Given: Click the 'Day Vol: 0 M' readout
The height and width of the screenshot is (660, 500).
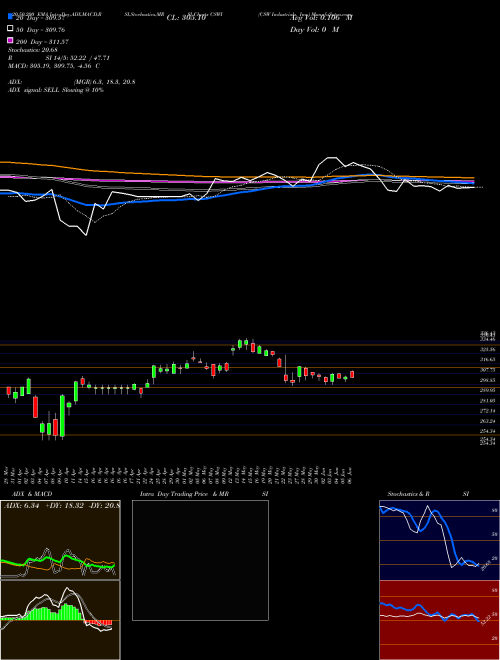Looking at the screenshot, I should pos(314,29).
